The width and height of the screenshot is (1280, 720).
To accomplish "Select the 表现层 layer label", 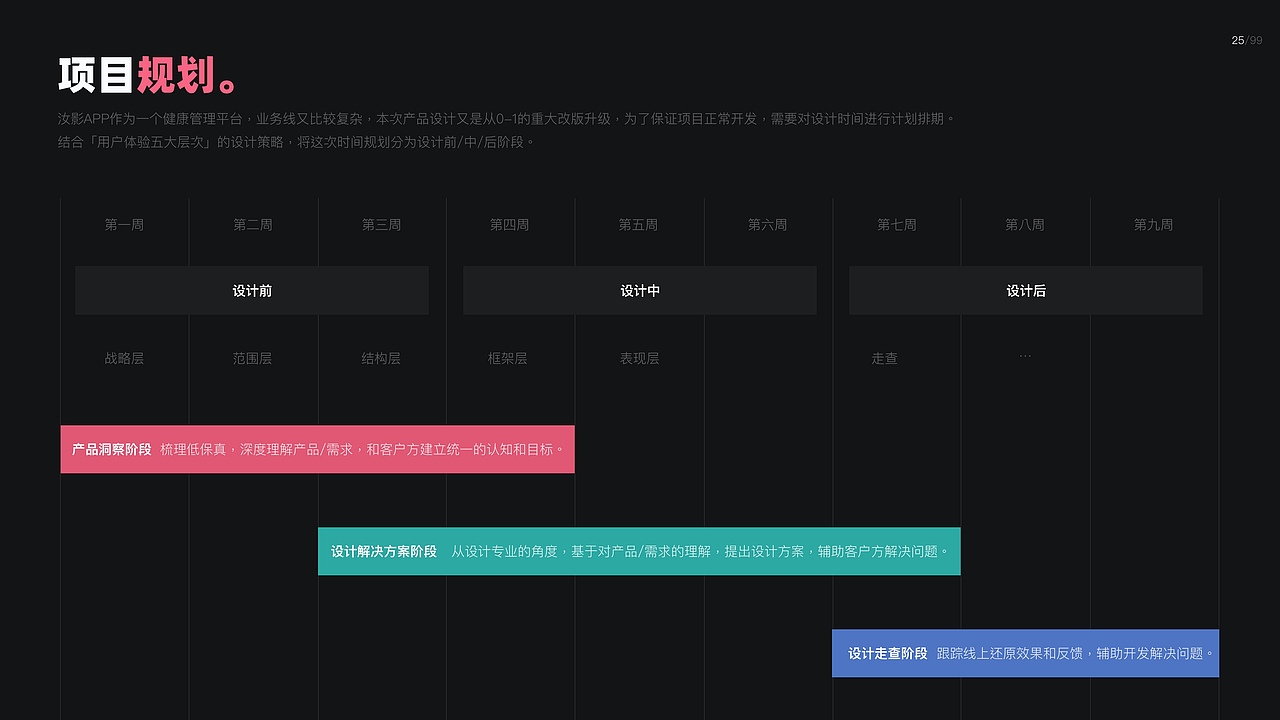I will (639, 357).
